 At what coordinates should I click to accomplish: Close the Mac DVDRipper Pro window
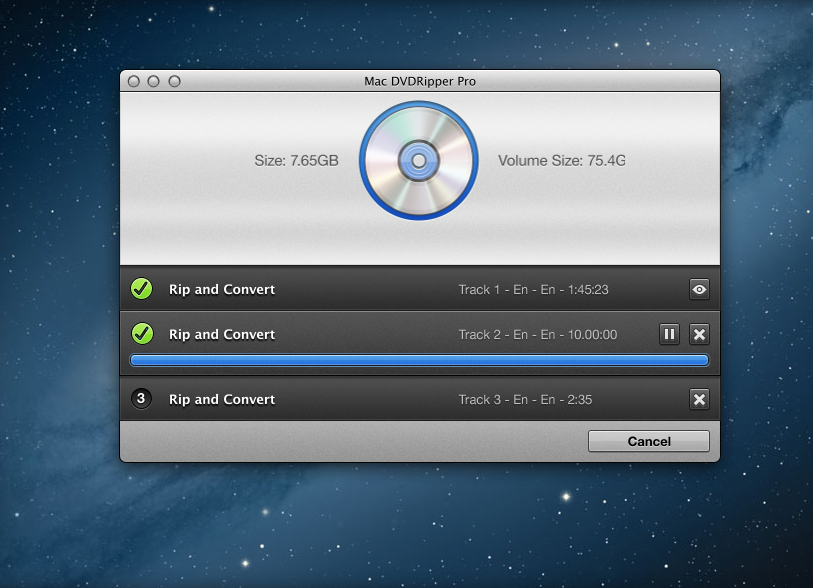[134, 81]
